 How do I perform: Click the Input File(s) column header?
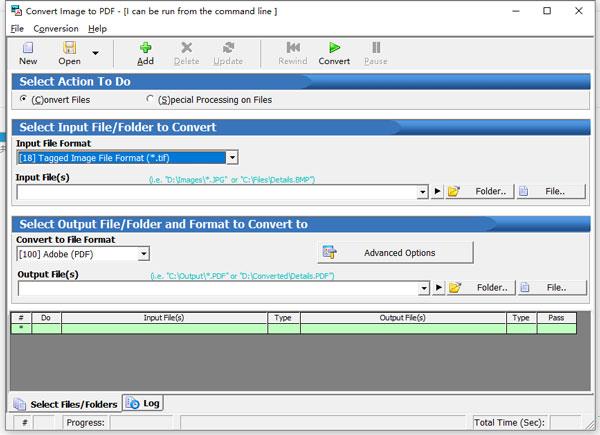pyautogui.click(x=164, y=318)
